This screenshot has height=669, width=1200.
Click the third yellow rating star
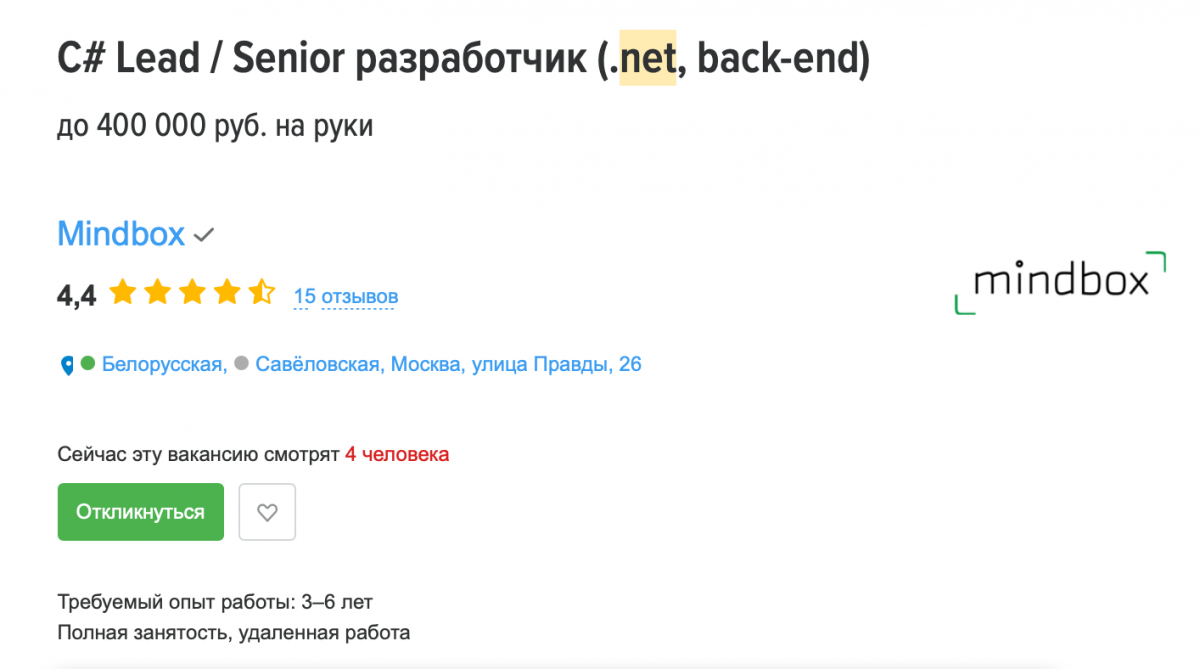(x=193, y=292)
